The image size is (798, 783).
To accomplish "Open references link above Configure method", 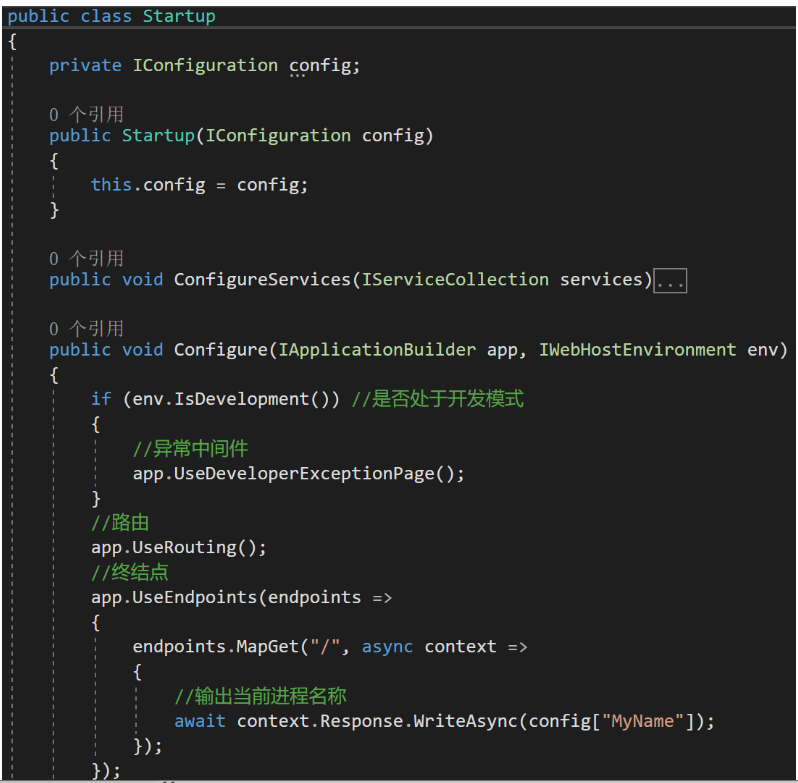I will (87, 329).
